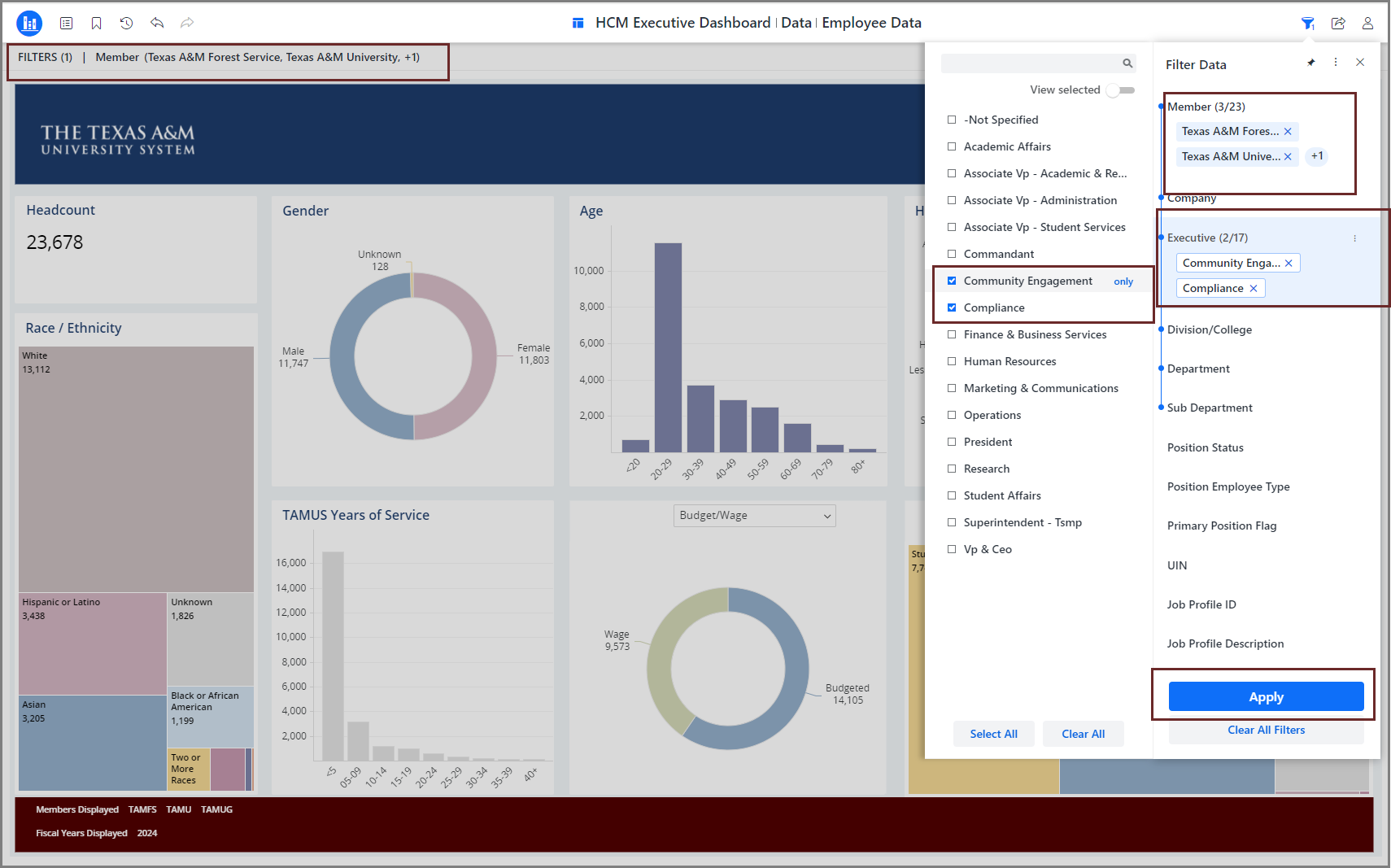Toggle the View selected switch
The image size is (1391, 868).
[1120, 90]
